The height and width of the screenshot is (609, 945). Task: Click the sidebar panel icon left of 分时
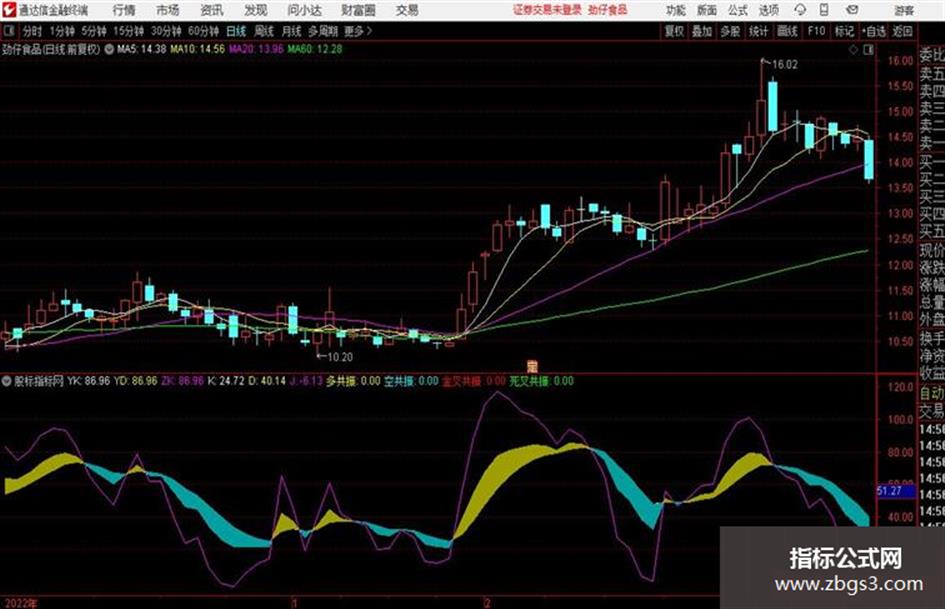click(8, 31)
